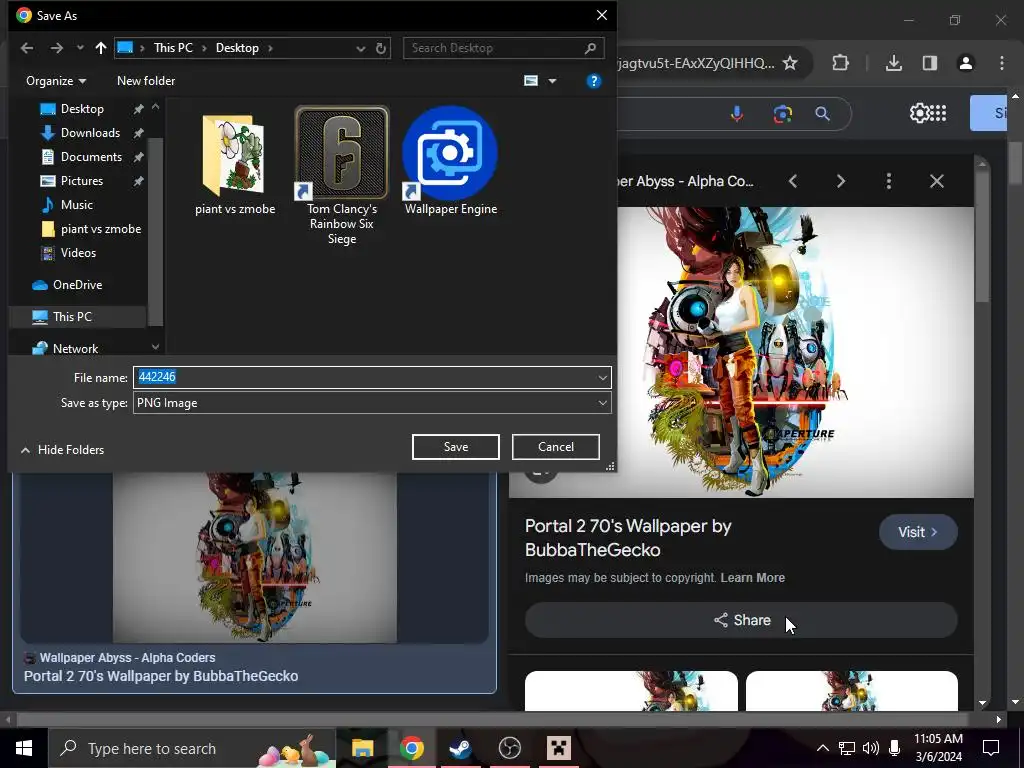Click taskbar search box
This screenshot has width=1024, height=768.
(x=192, y=748)
